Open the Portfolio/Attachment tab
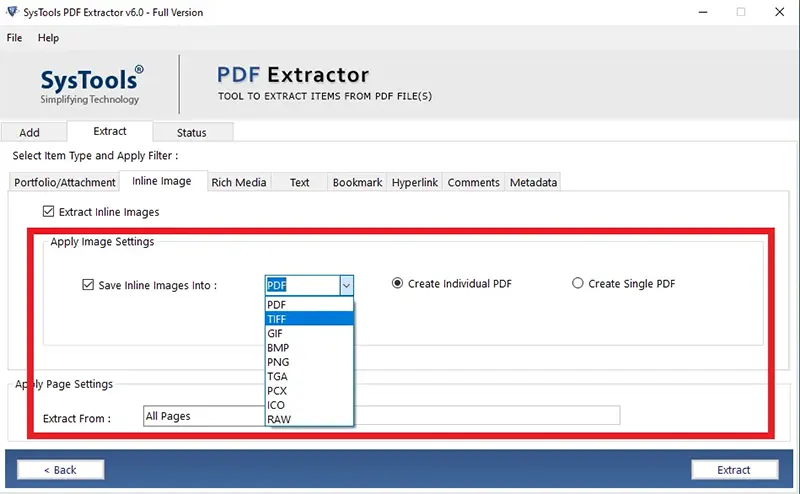800x494 pixels. 65,182
